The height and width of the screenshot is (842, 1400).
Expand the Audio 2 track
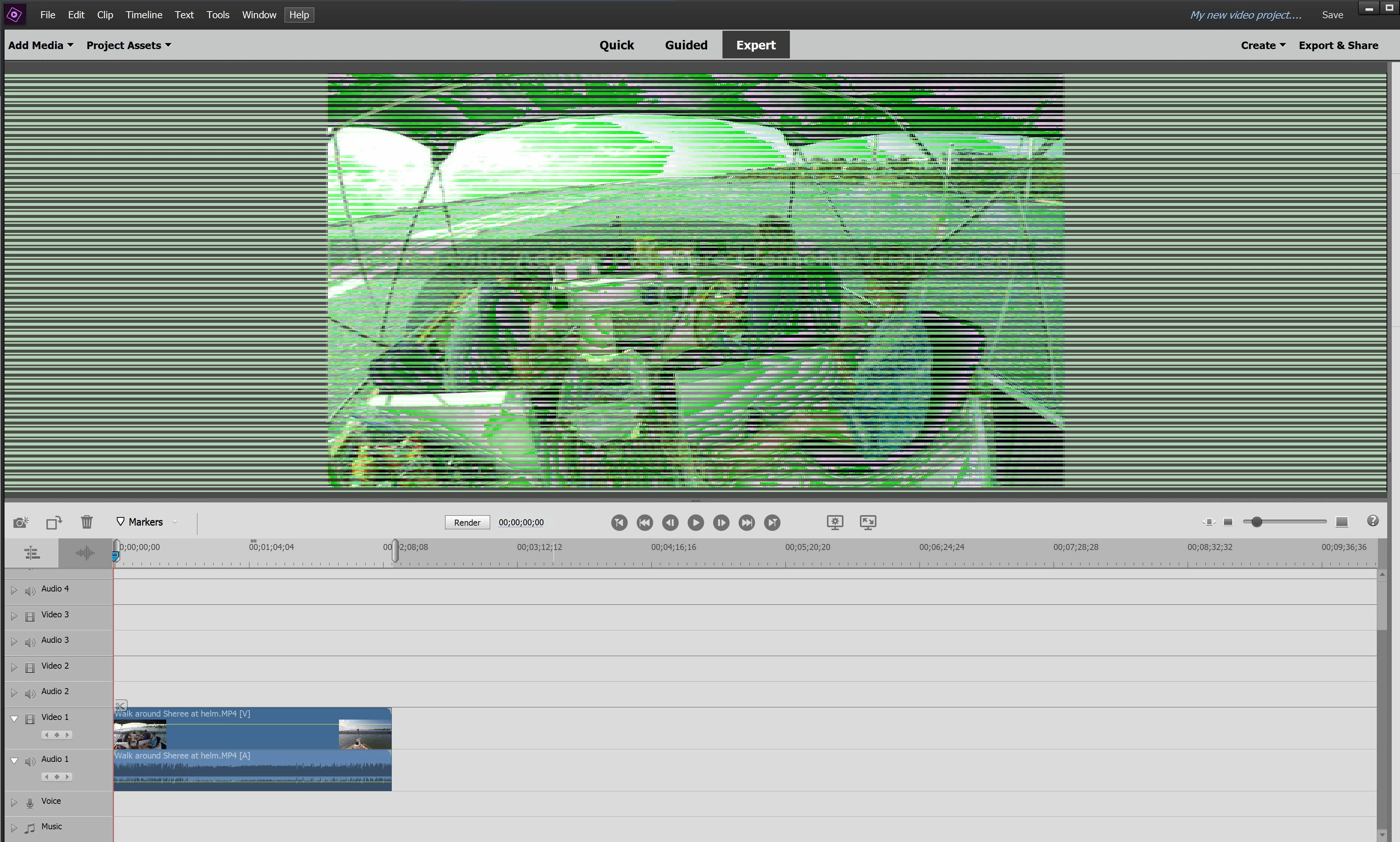14,693
